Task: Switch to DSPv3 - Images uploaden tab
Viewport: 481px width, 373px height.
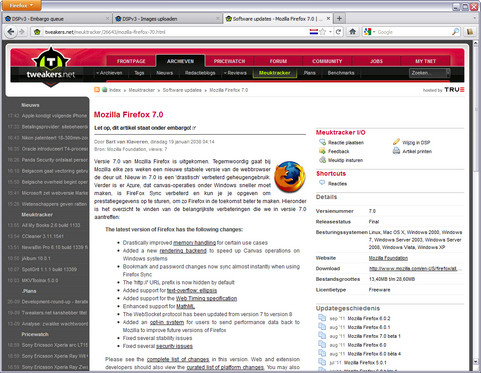Action: [x=168, y=19]
